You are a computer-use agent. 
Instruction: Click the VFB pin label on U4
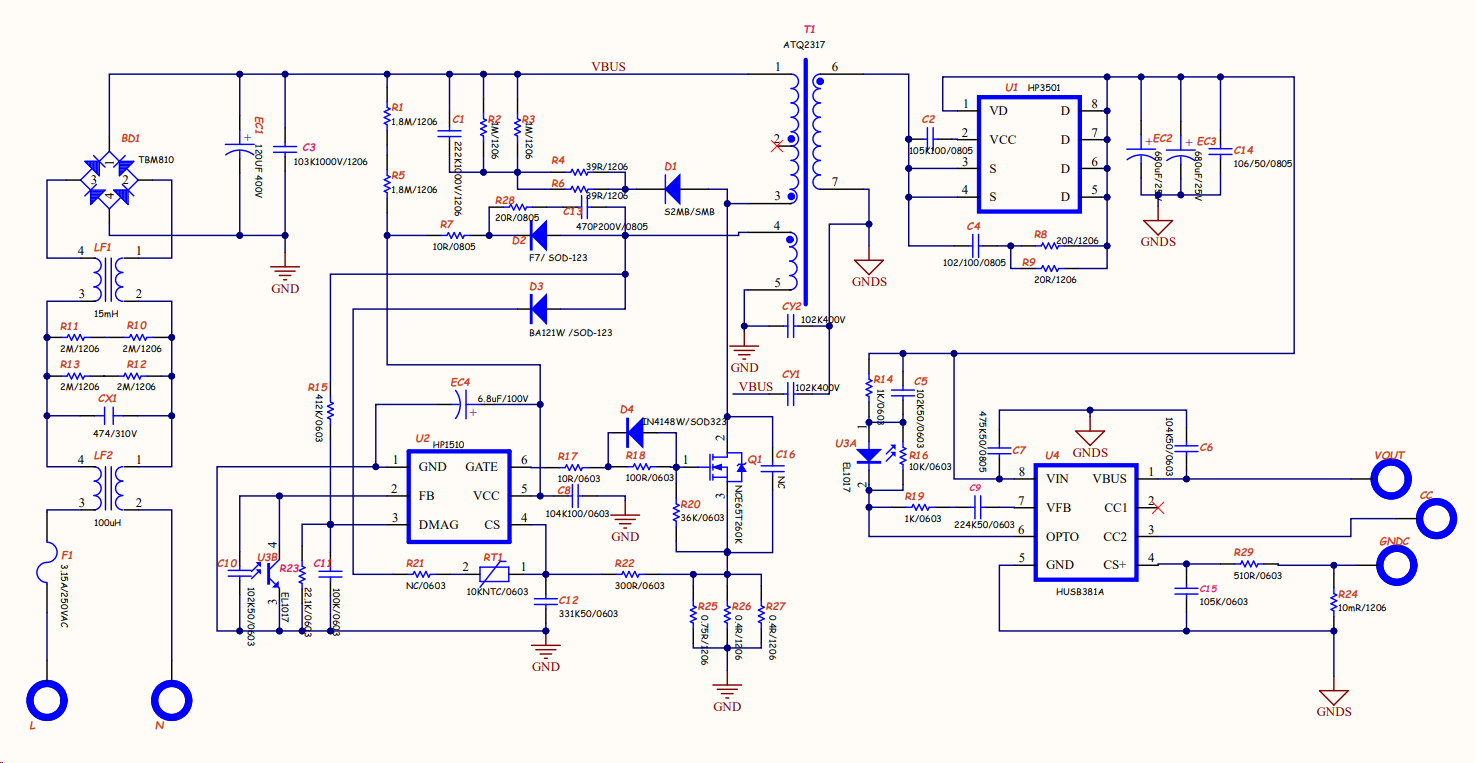coord(1059,508)
